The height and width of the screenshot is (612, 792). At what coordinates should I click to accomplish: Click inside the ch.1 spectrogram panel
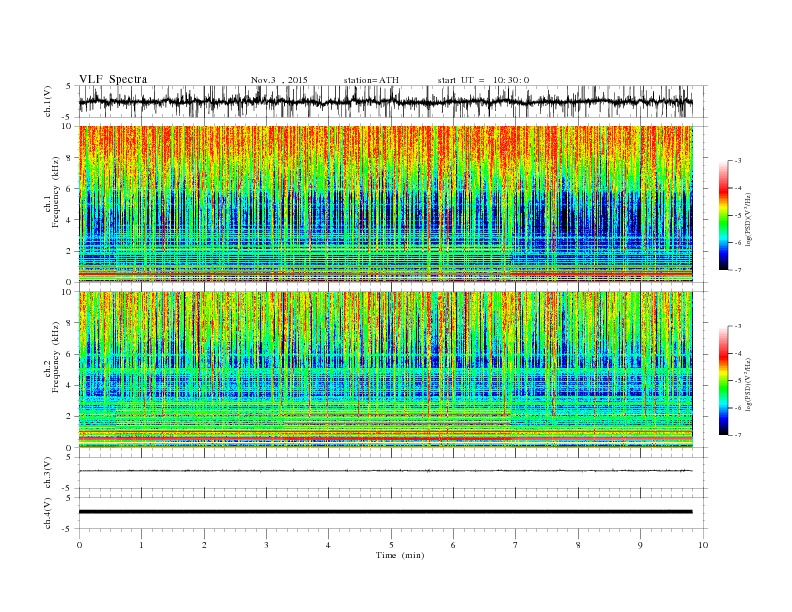tap(385, 204)
